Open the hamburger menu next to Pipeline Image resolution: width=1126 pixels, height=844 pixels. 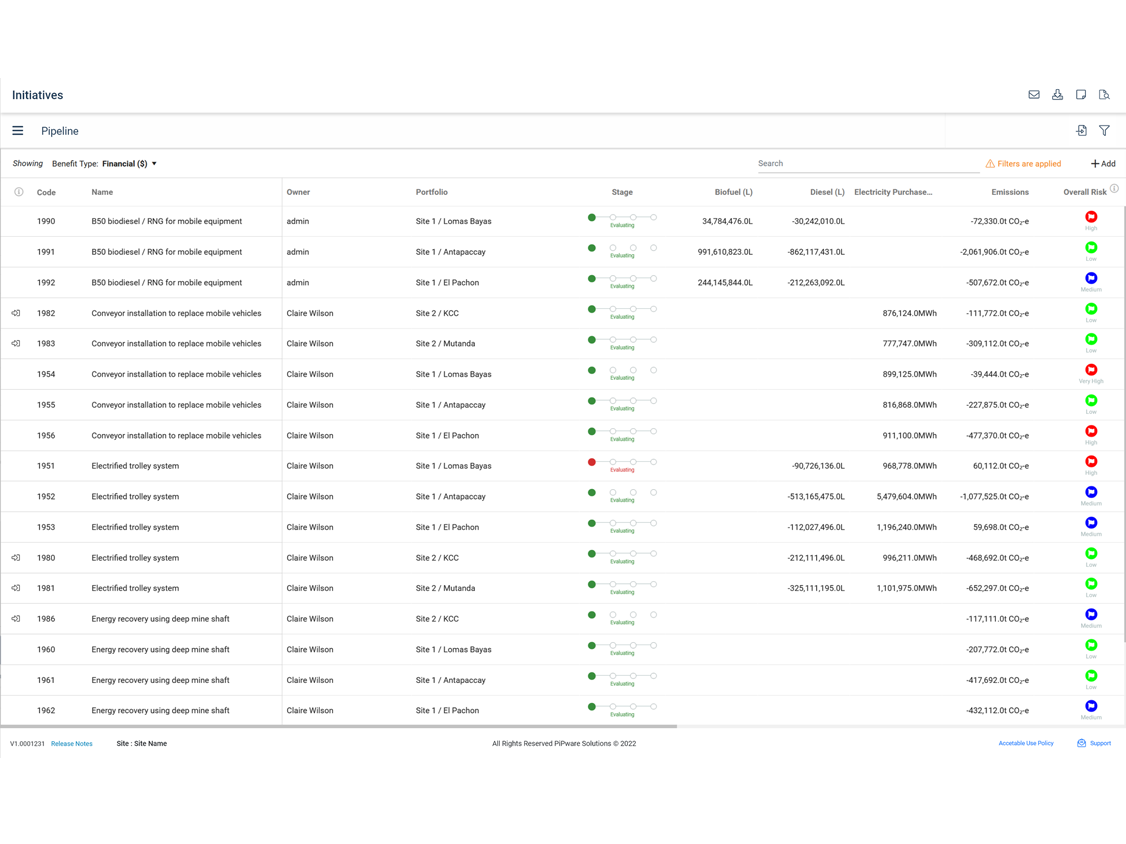(x=18, y=131)
